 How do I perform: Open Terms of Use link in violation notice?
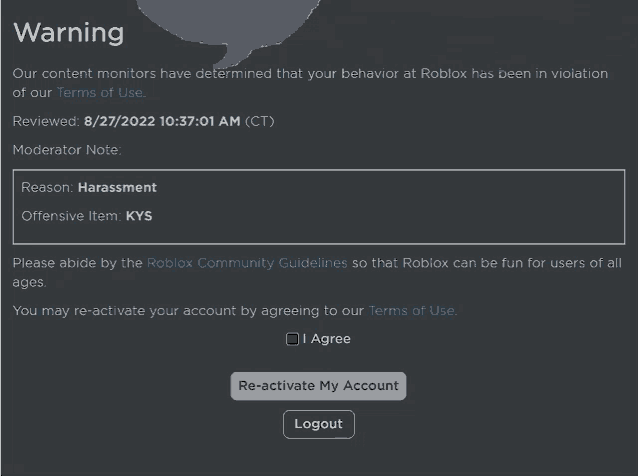point(100,93)
